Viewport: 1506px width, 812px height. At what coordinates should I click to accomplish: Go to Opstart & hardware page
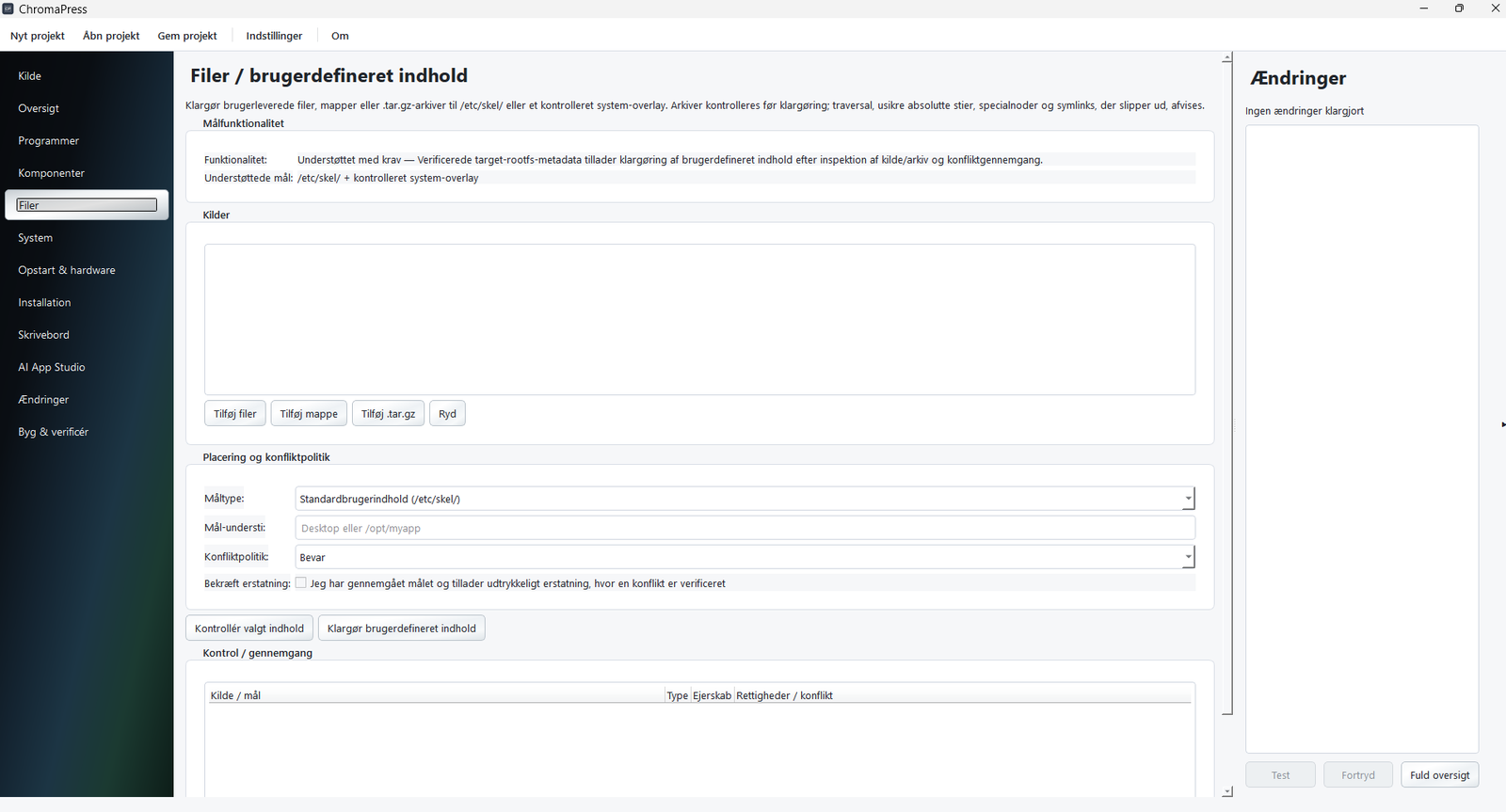(x=87, y=270)
